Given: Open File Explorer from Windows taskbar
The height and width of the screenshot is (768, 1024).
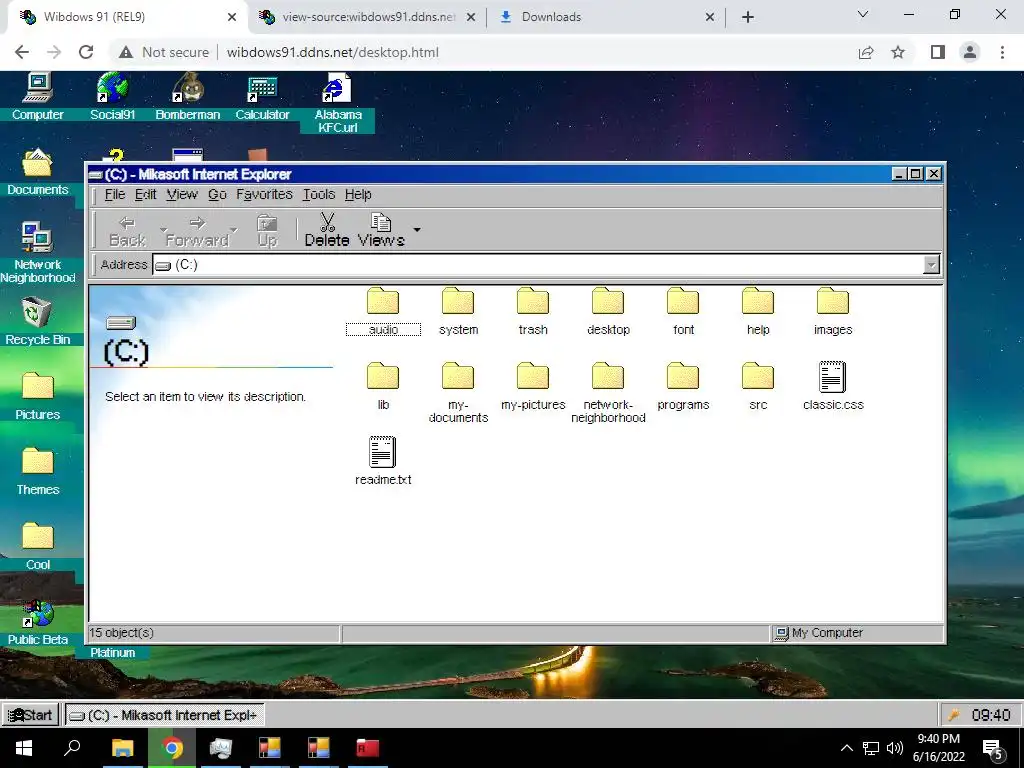Looking at the screenshot, I should pos(122,748).
